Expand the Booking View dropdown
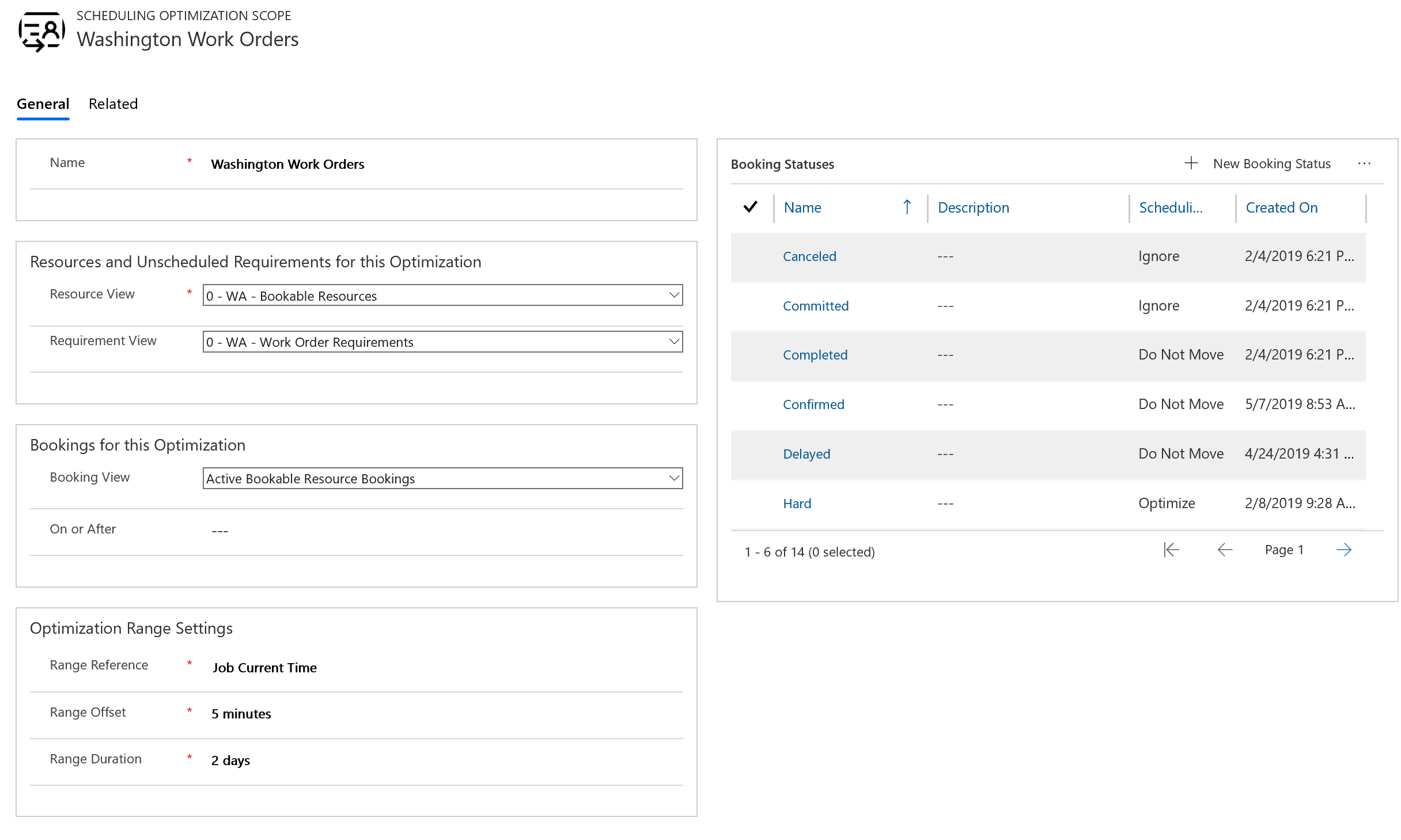 point(672,478)
